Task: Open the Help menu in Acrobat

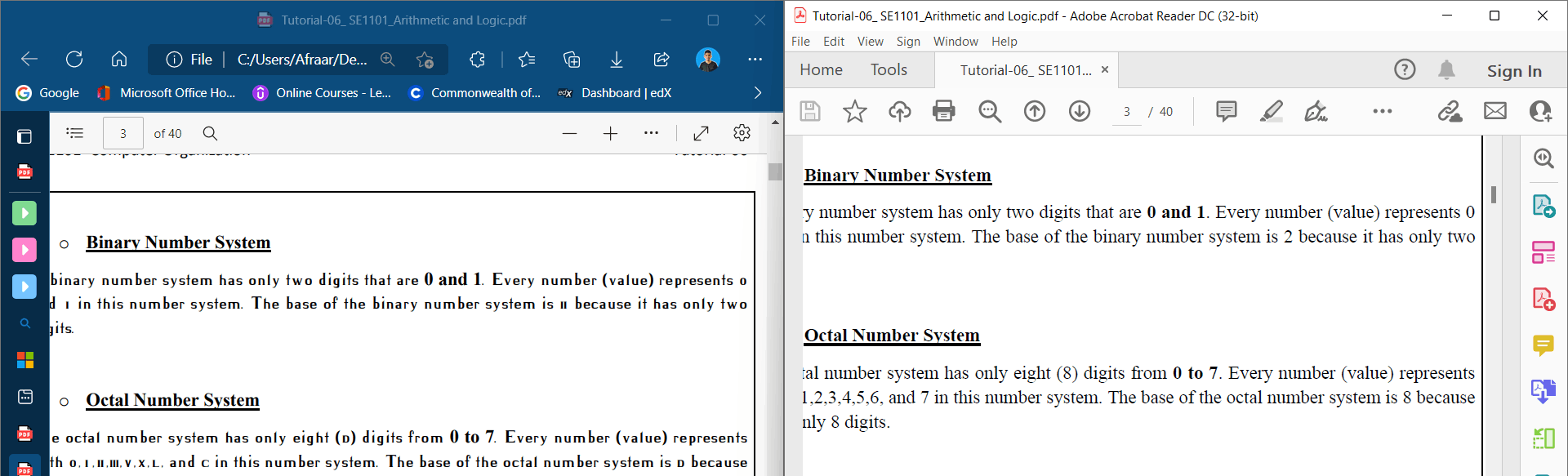Action: pos(1004,42)
